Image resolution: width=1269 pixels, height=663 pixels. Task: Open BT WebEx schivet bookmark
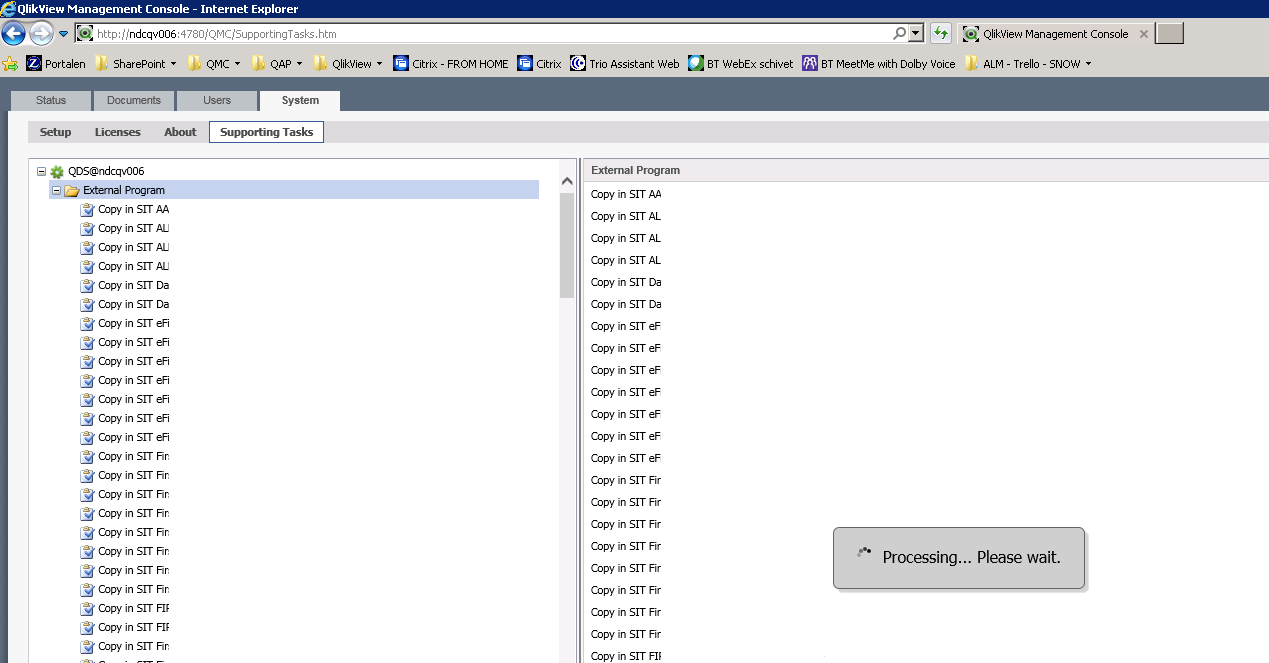(741, 64)
